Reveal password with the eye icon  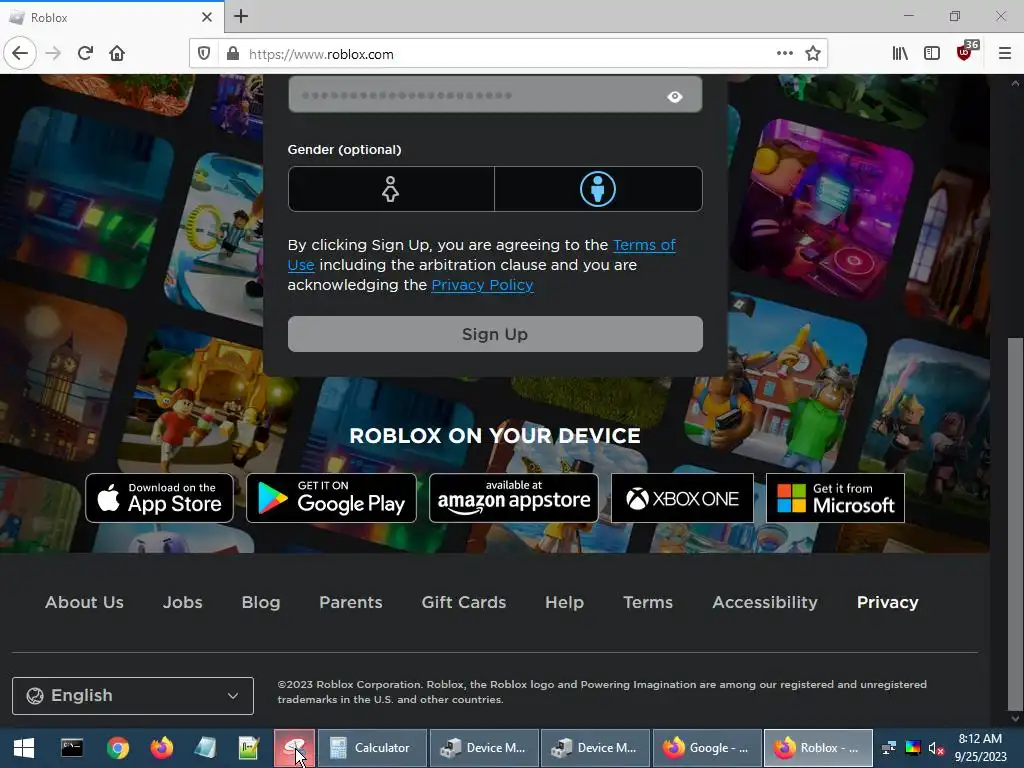(x=675, y=97)
